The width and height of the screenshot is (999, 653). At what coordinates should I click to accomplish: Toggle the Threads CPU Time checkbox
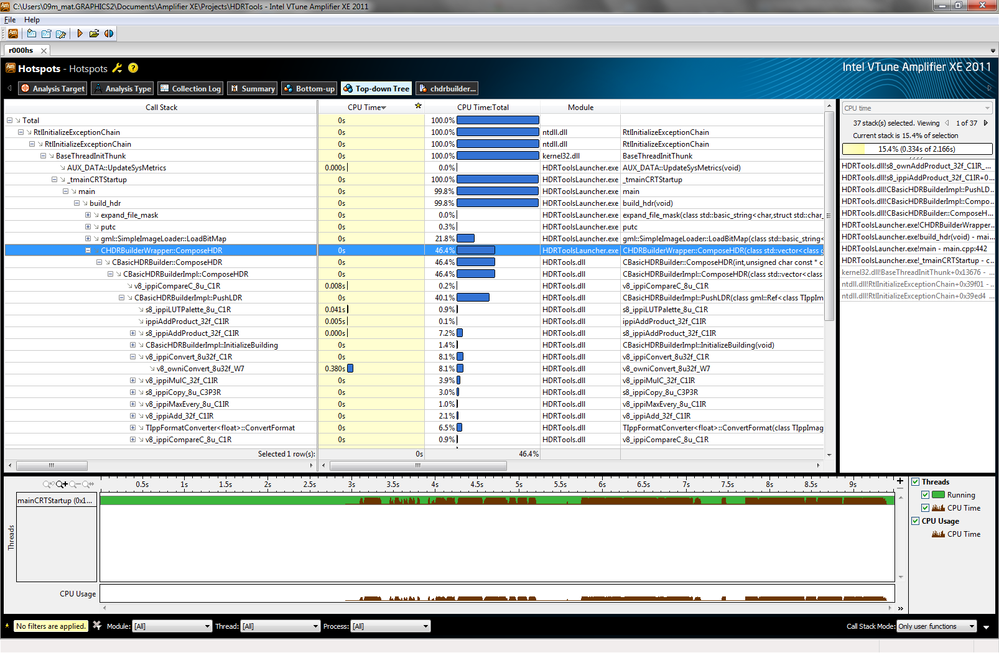click(x=925, y=508)
